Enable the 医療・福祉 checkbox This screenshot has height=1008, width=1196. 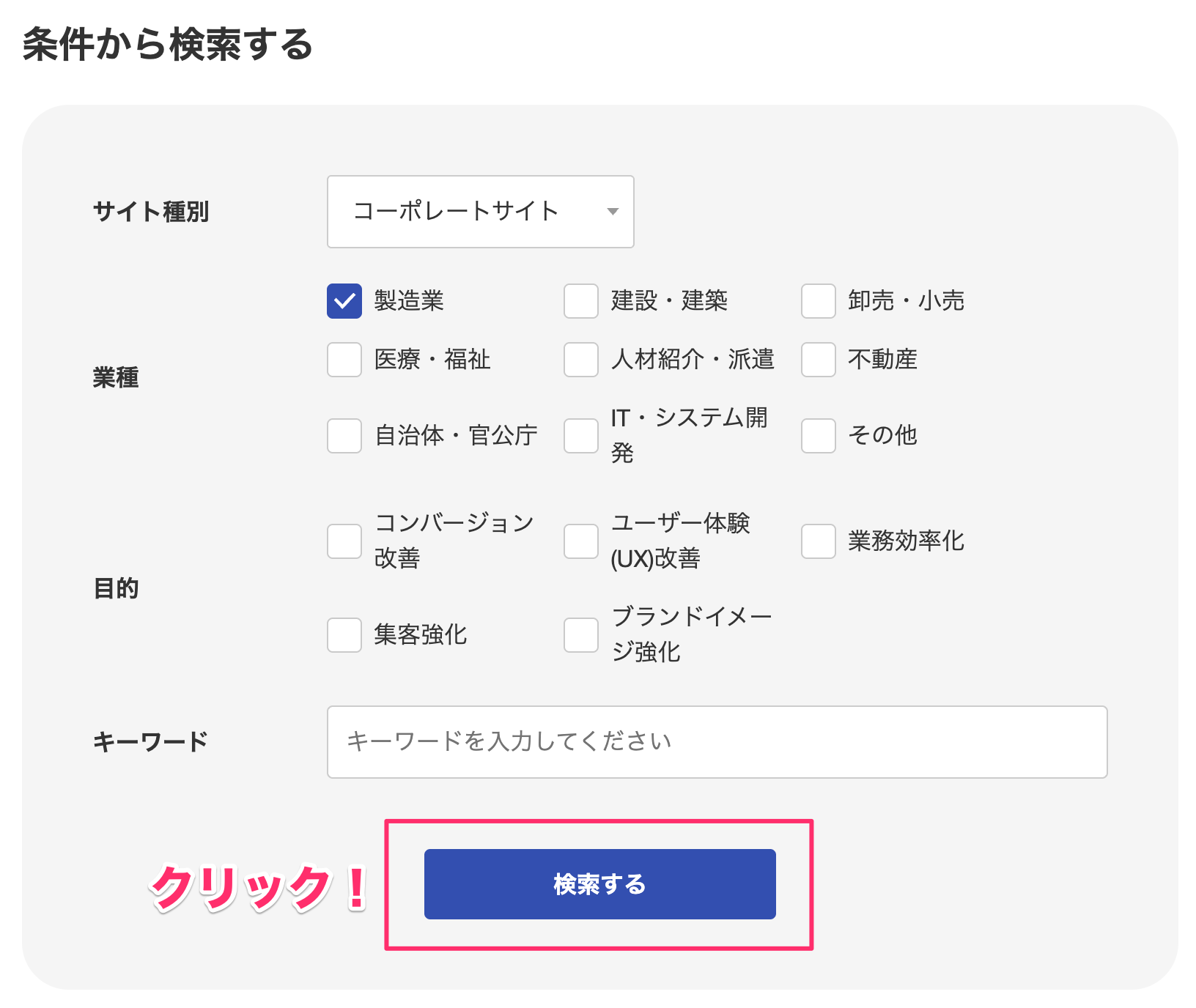tap(344, 360)
